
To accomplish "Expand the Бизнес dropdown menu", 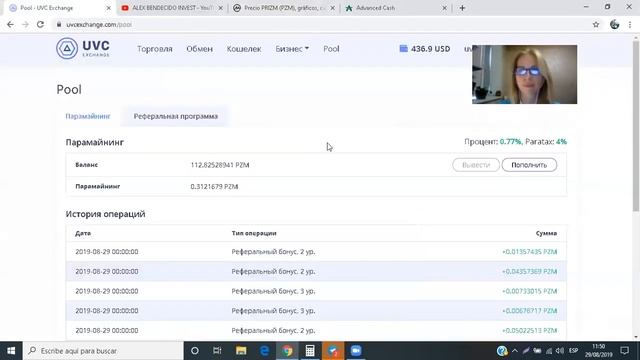I will coord(292,49).
